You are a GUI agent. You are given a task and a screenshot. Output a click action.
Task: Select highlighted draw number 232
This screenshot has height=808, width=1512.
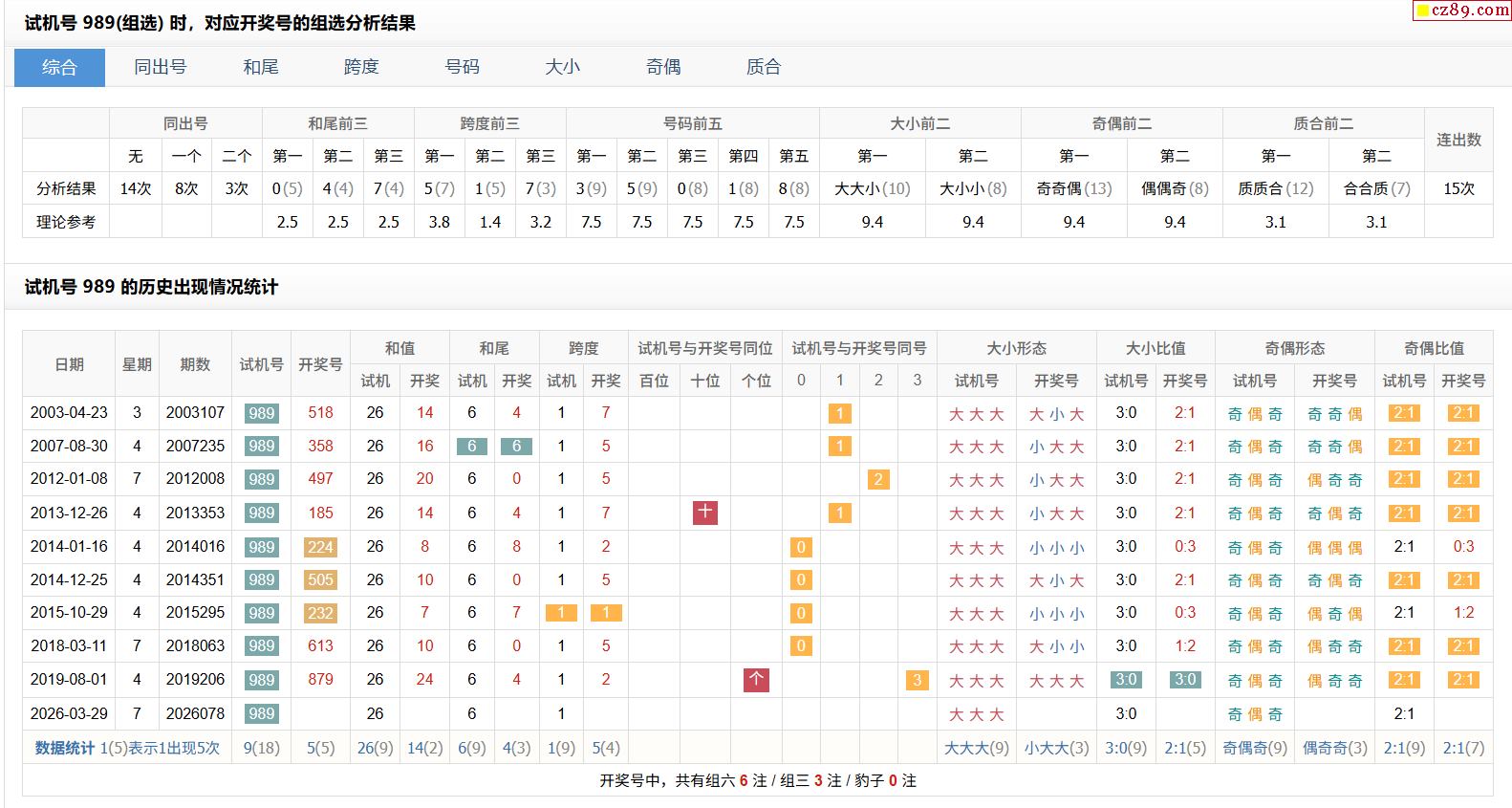[320, 613]
